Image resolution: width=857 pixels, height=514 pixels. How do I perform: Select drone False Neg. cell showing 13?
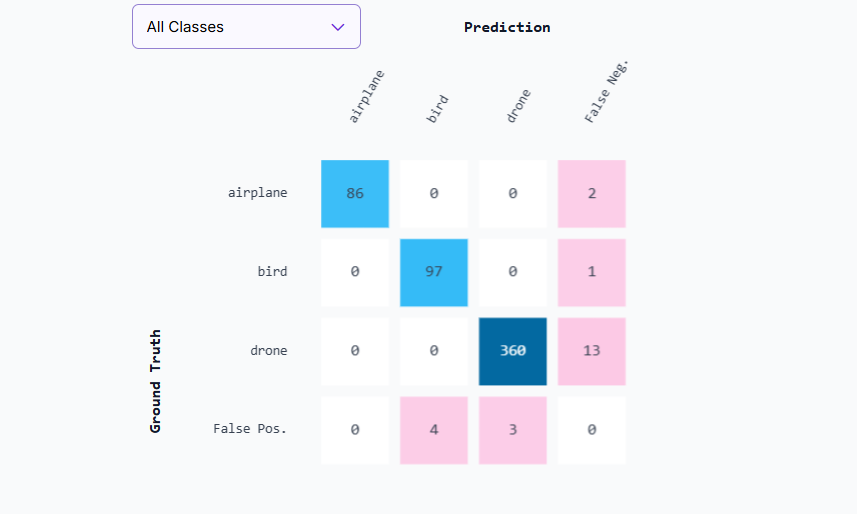[592, 351]
